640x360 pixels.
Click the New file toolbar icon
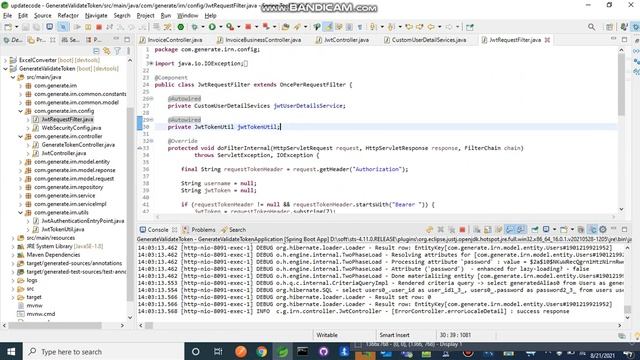(x=8, y=27)
